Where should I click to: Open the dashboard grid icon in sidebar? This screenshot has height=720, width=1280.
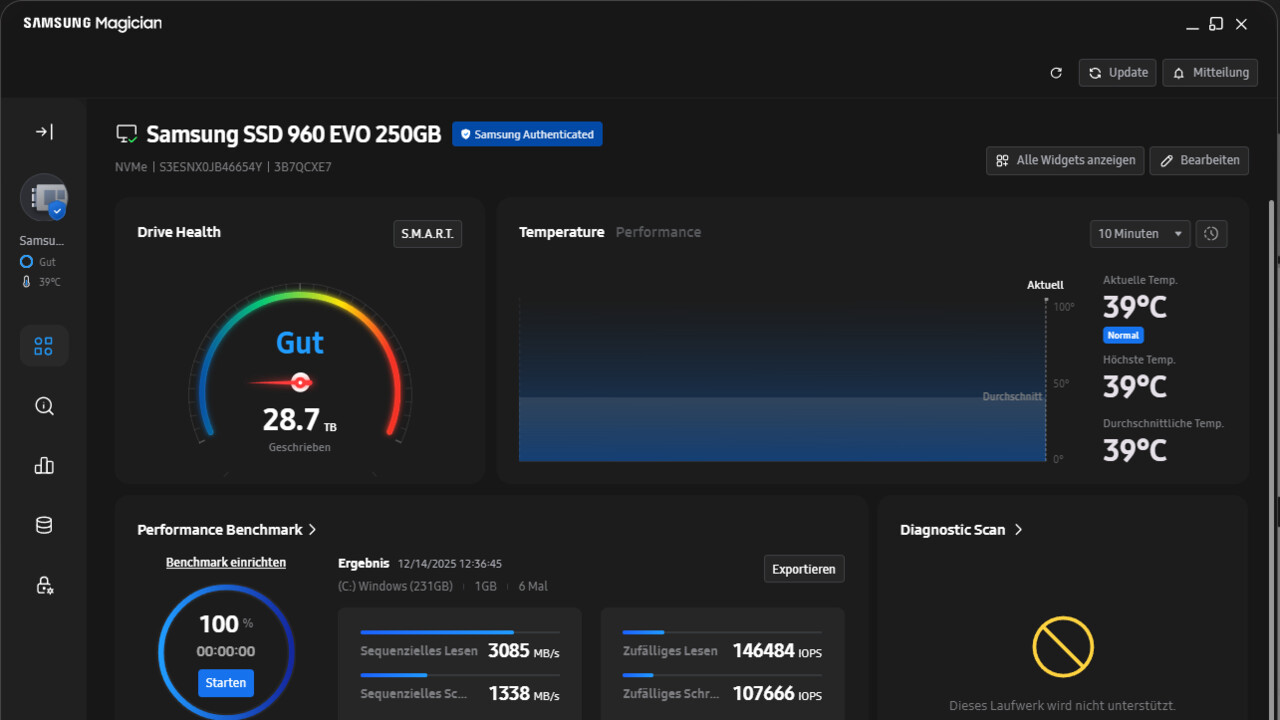coord(44,346)
